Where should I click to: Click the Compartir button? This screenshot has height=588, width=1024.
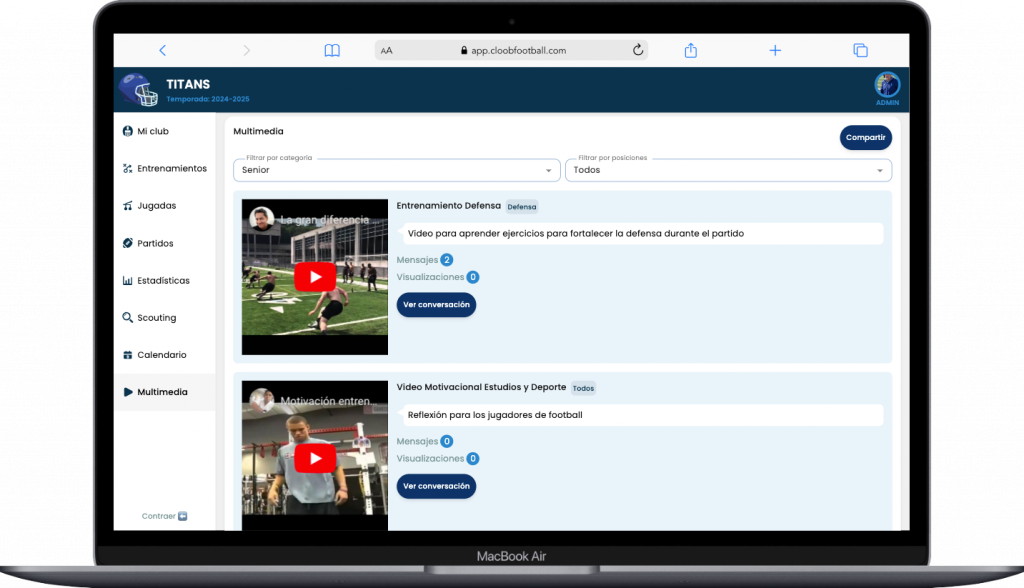[x=865, y=137]
